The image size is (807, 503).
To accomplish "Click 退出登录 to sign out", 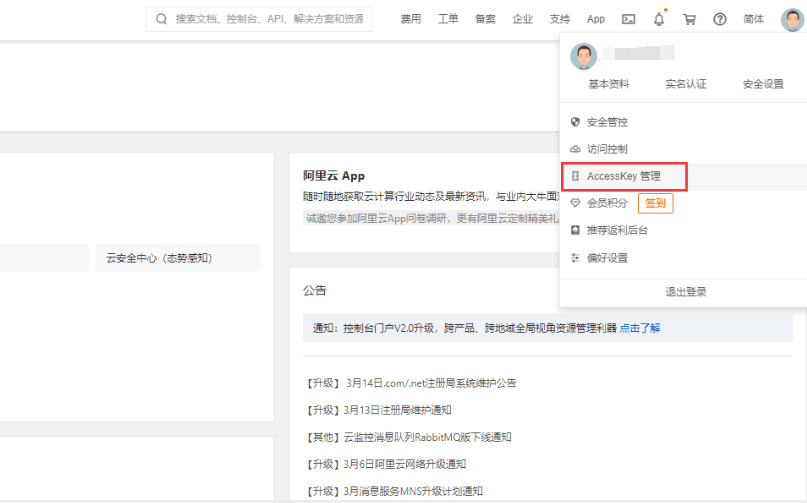I will coord(686,292).
